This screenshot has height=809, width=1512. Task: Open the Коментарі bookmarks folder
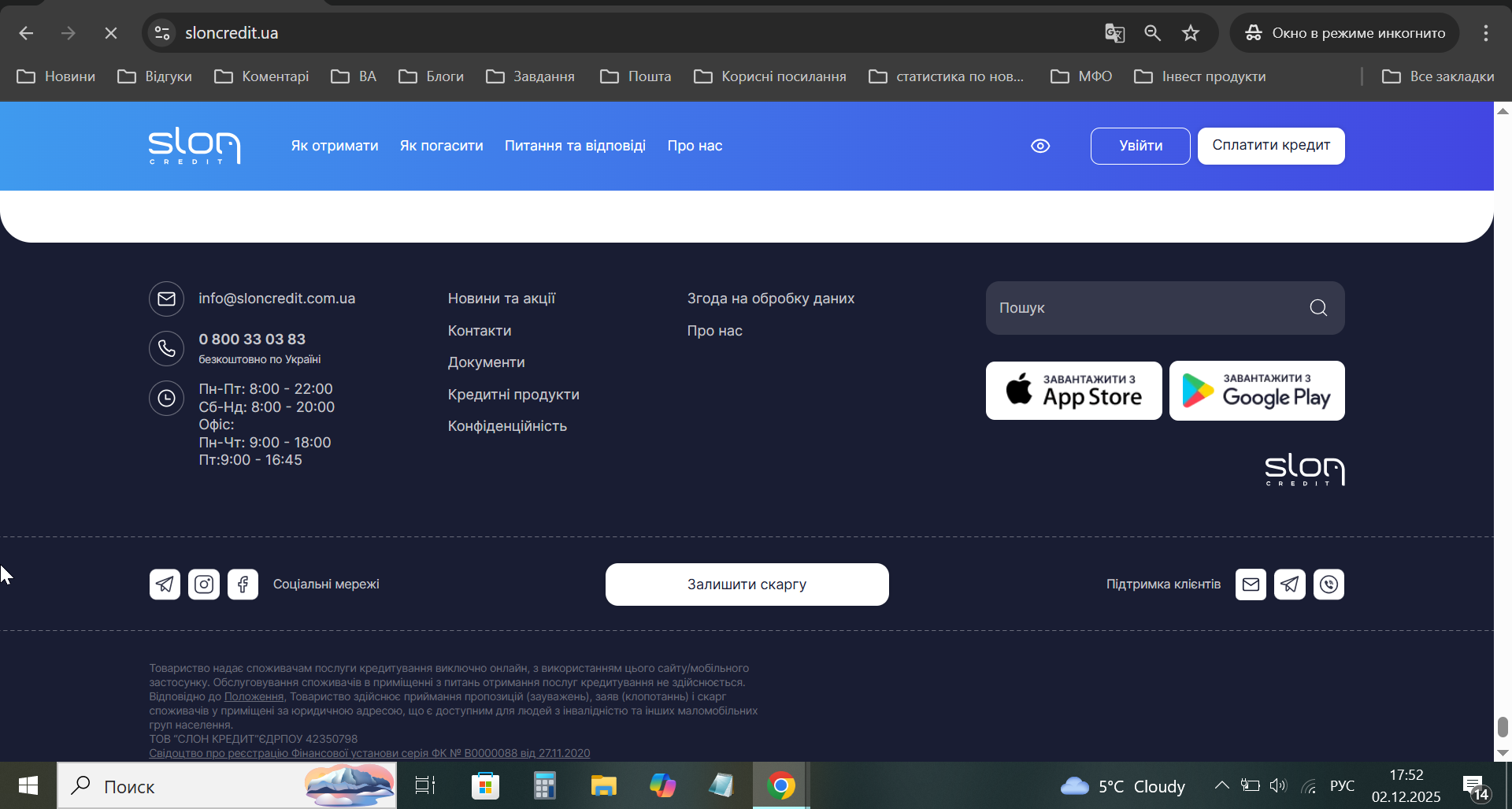(262, 76)
